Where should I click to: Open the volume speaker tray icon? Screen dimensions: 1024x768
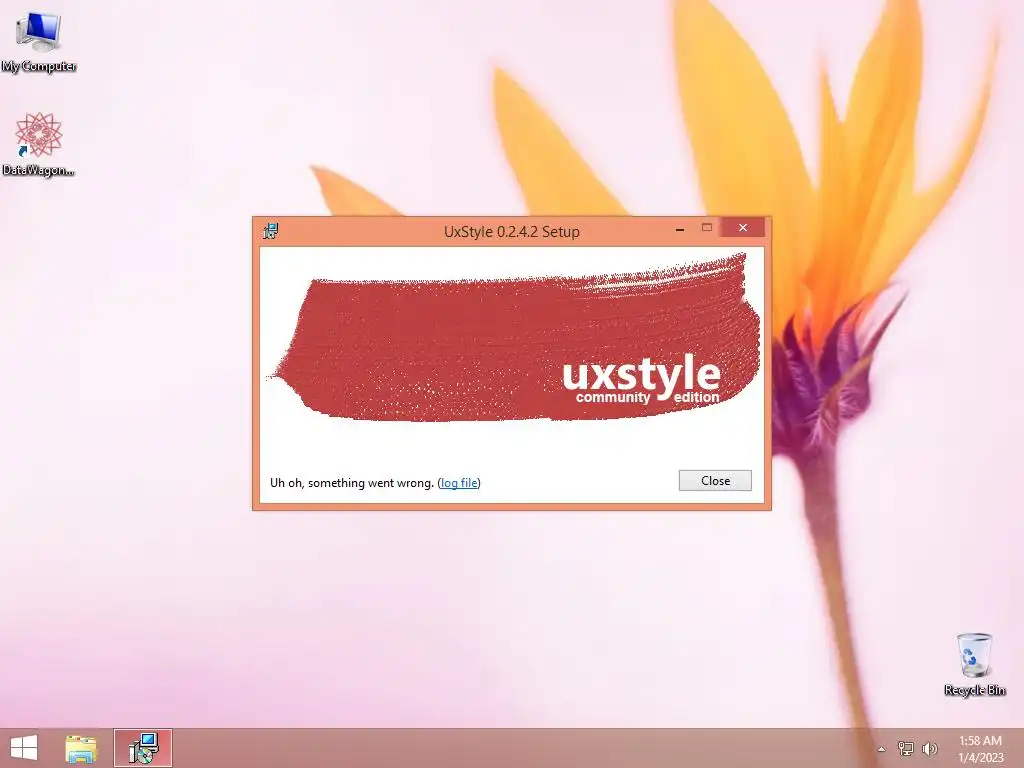[x=929, y=749]
